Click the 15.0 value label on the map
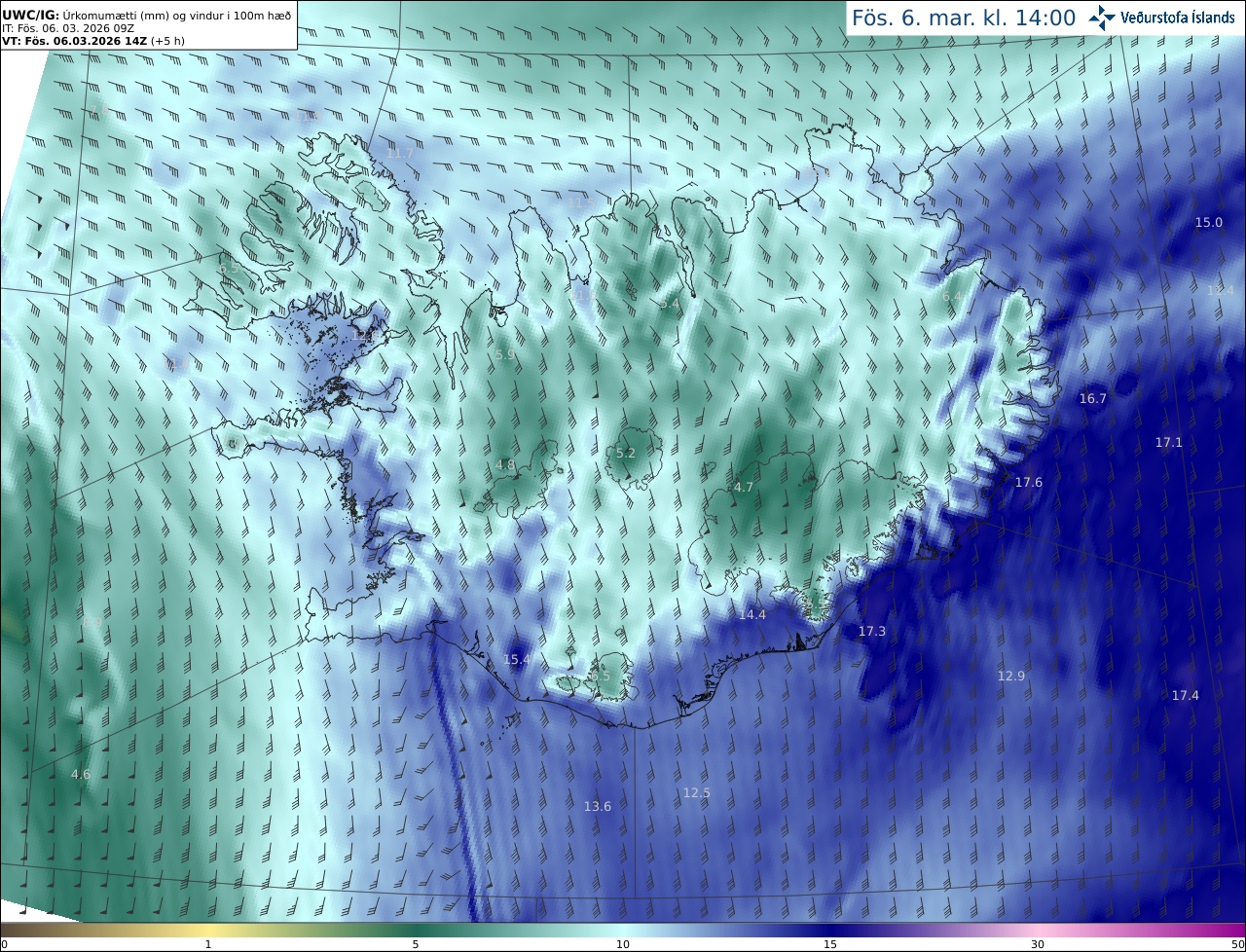 (1208, 223)
